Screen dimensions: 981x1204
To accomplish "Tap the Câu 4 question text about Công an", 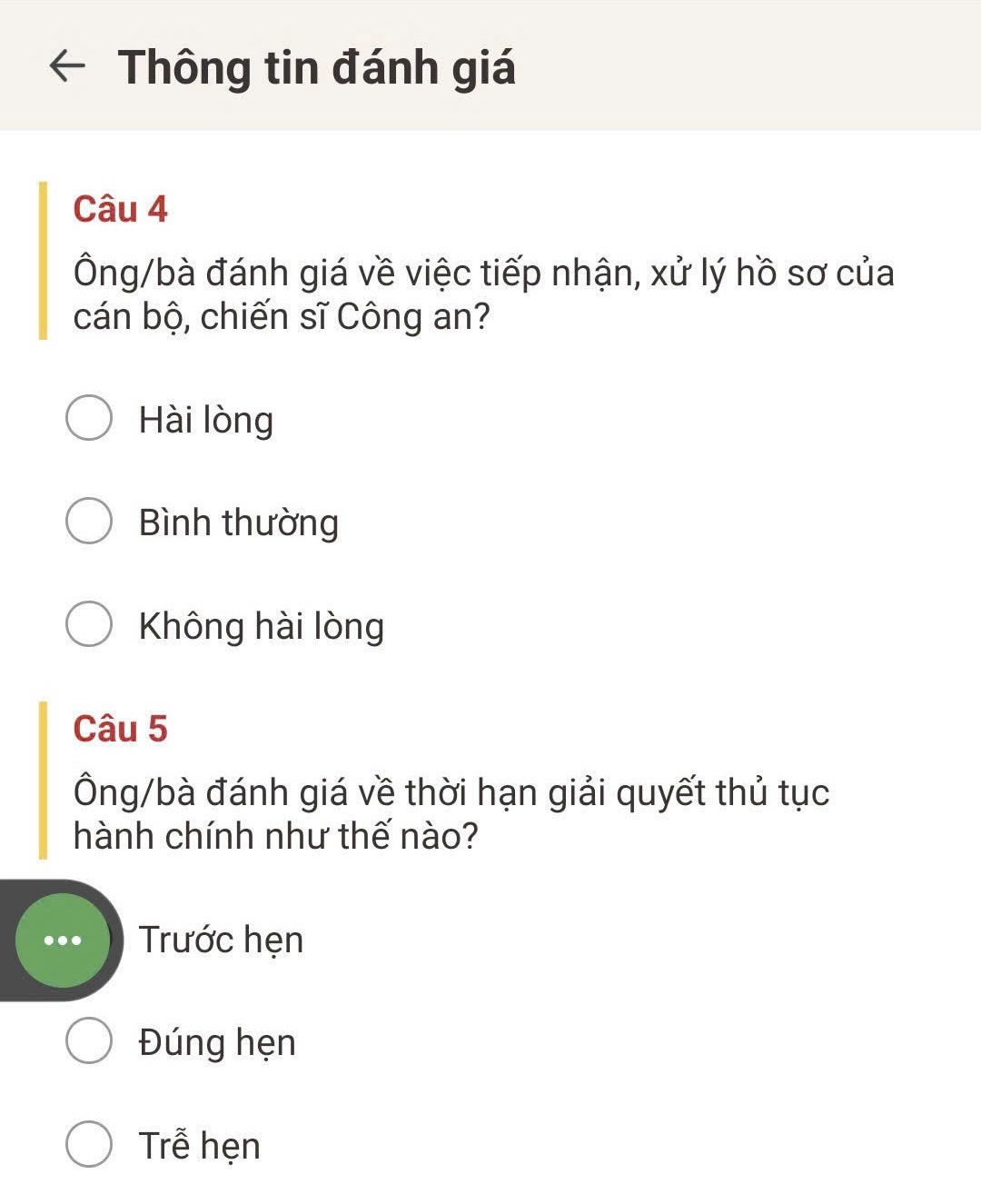I will [483, 294].
